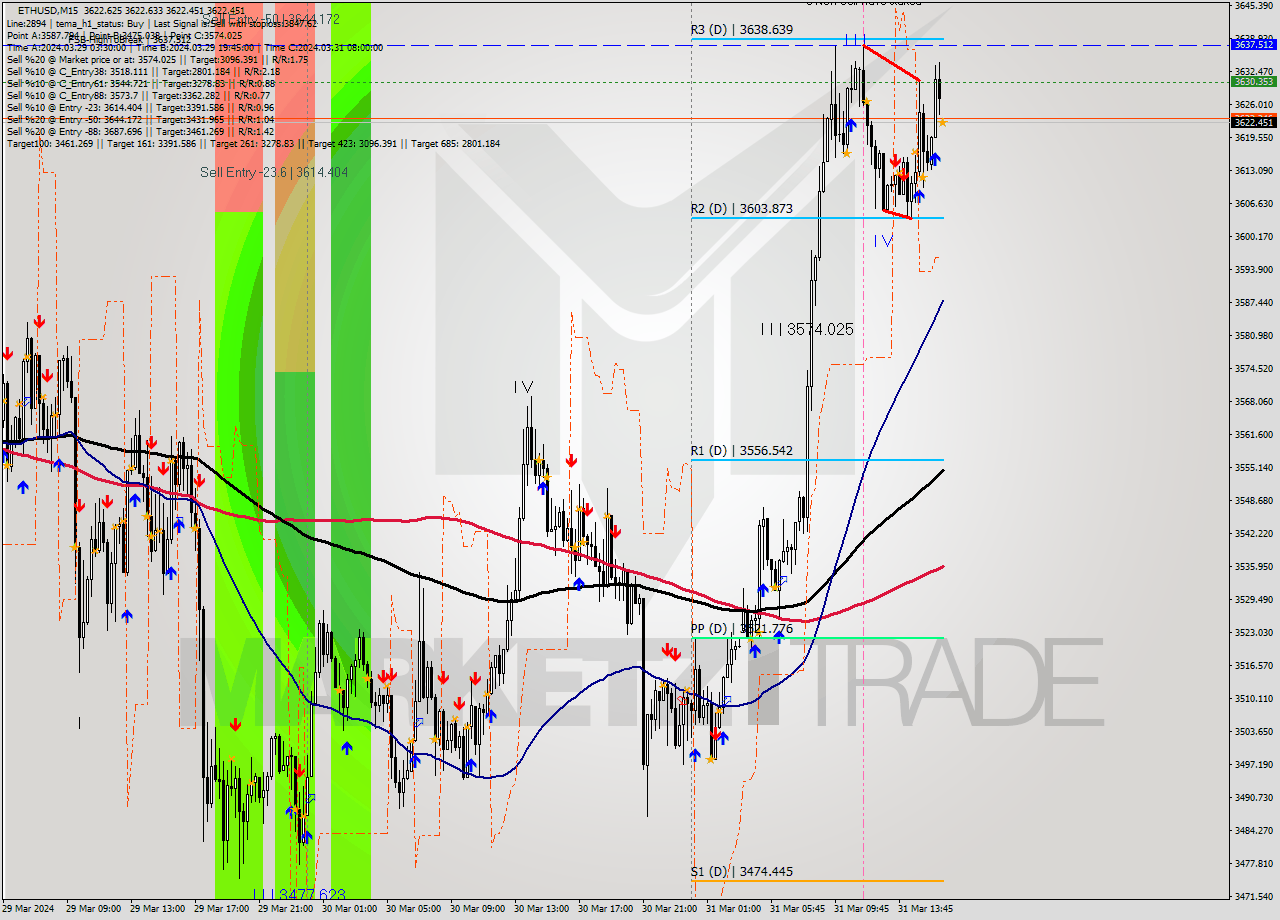
Task: Click the '29 Mar 17:00' time label
Action: coord(222,909)
